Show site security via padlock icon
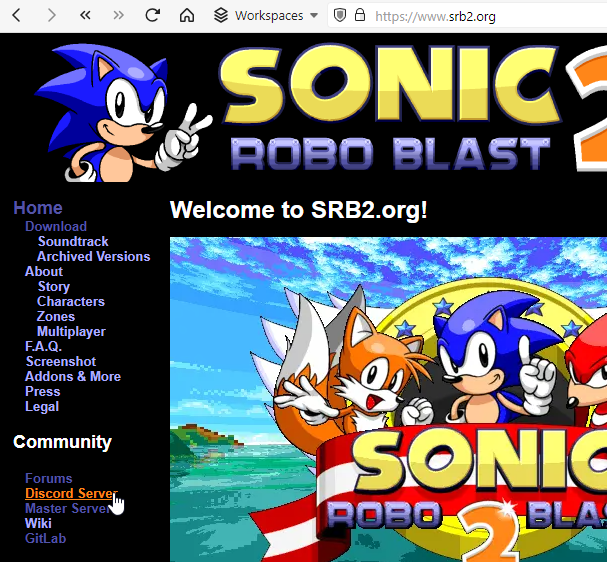This screenshot has width=607, height=562. point(360,15)
